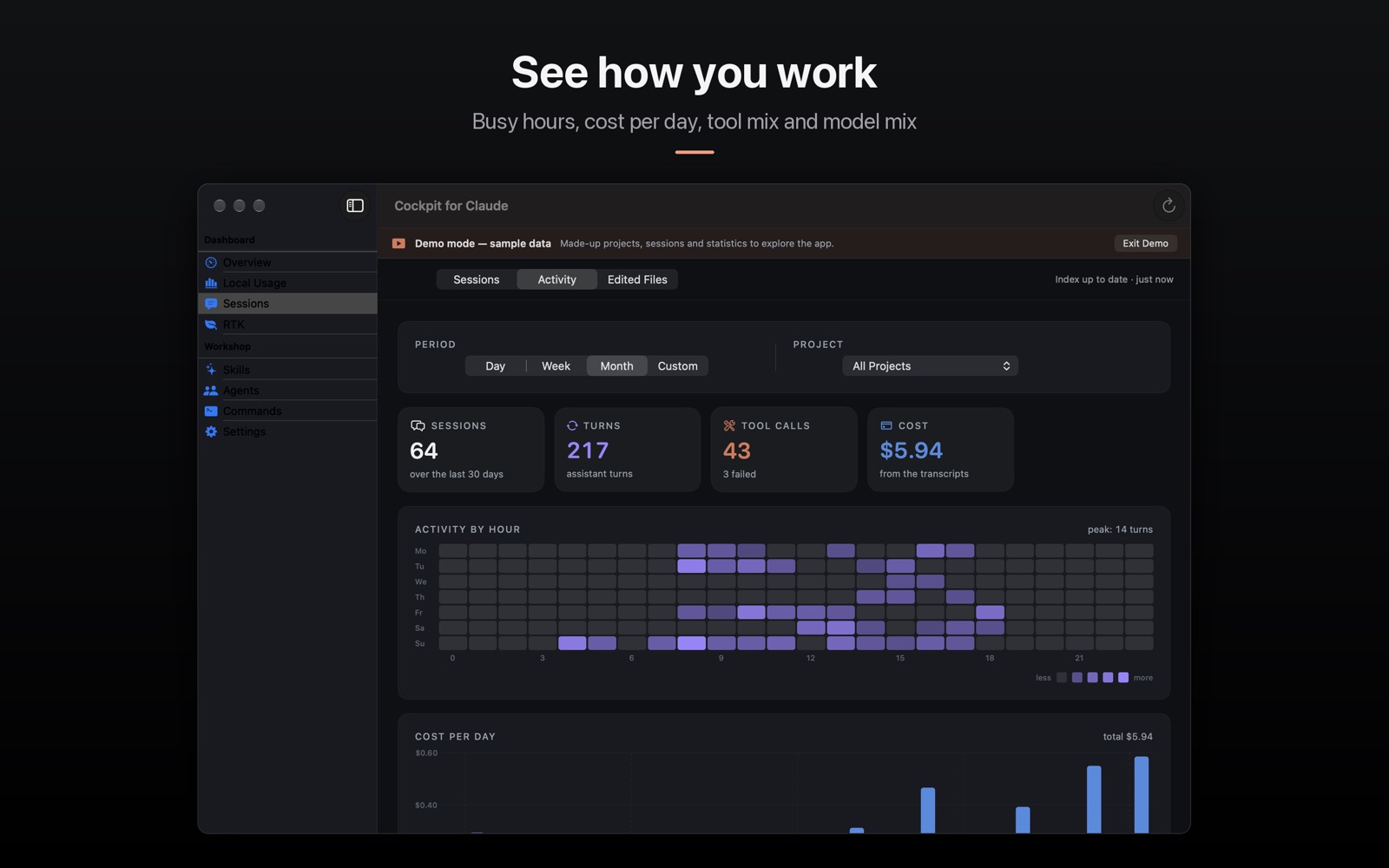This screenshot has height=868, width=1389.
Task: Click the gray 'less' legend swatch
Action: pos(1062,678)
